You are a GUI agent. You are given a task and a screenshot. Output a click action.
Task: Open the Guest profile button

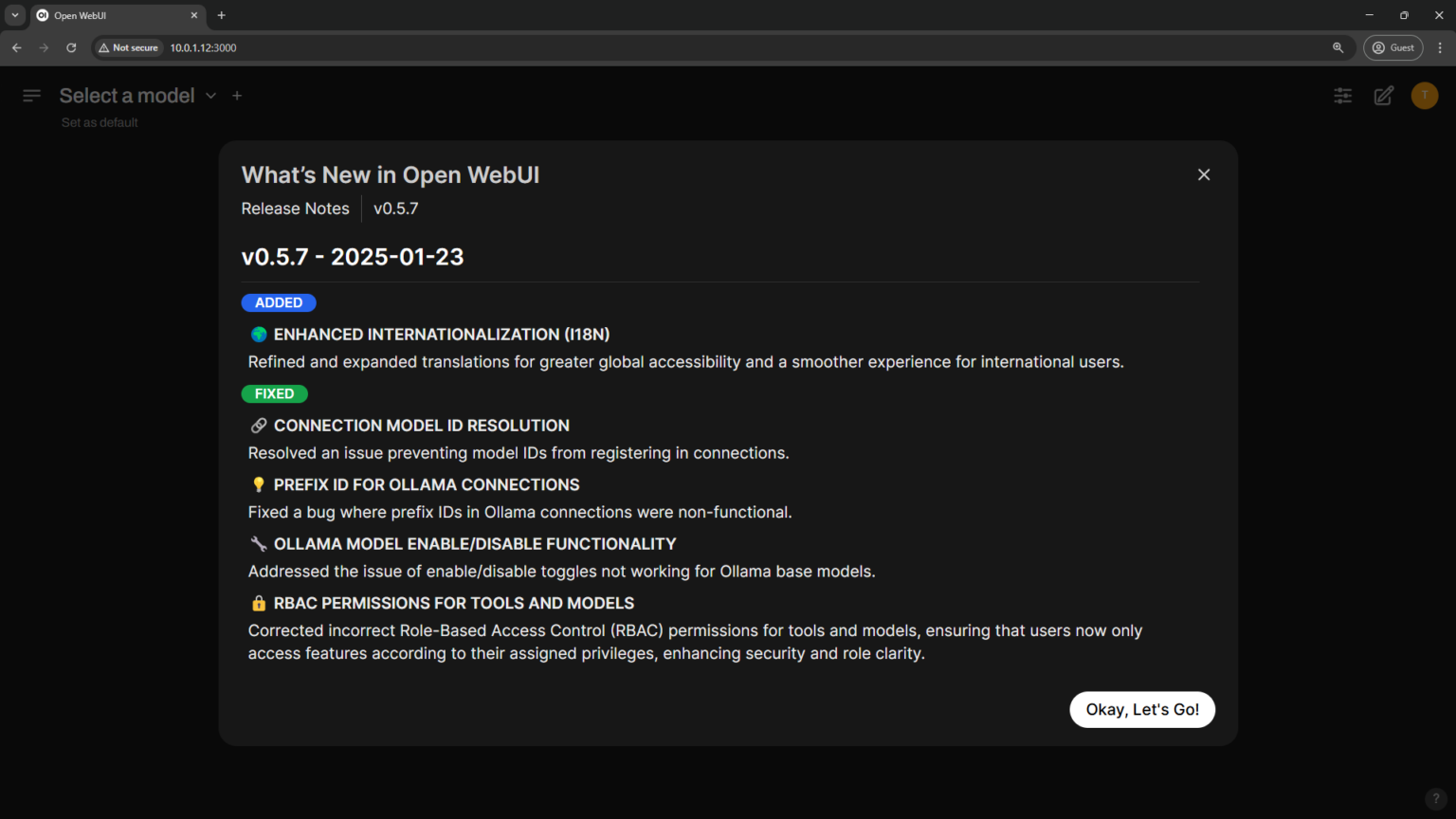(1392, 47)
